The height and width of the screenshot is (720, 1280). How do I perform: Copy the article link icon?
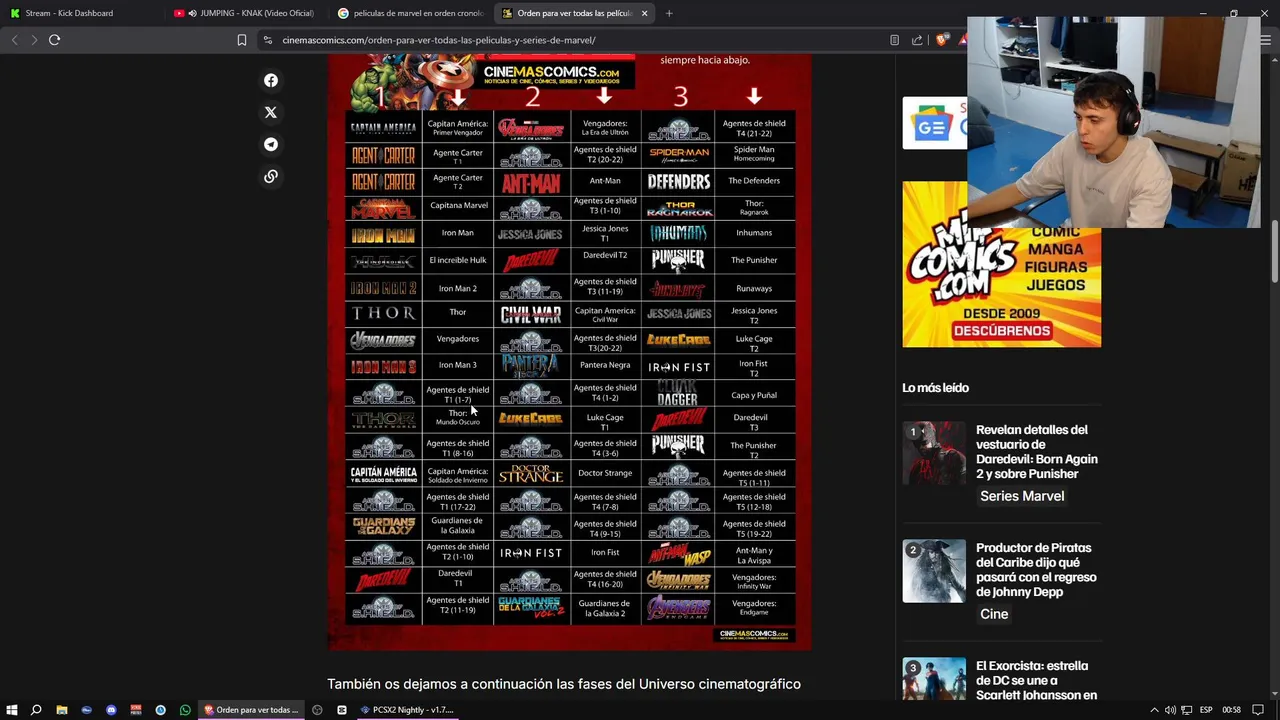click(270, 176)
